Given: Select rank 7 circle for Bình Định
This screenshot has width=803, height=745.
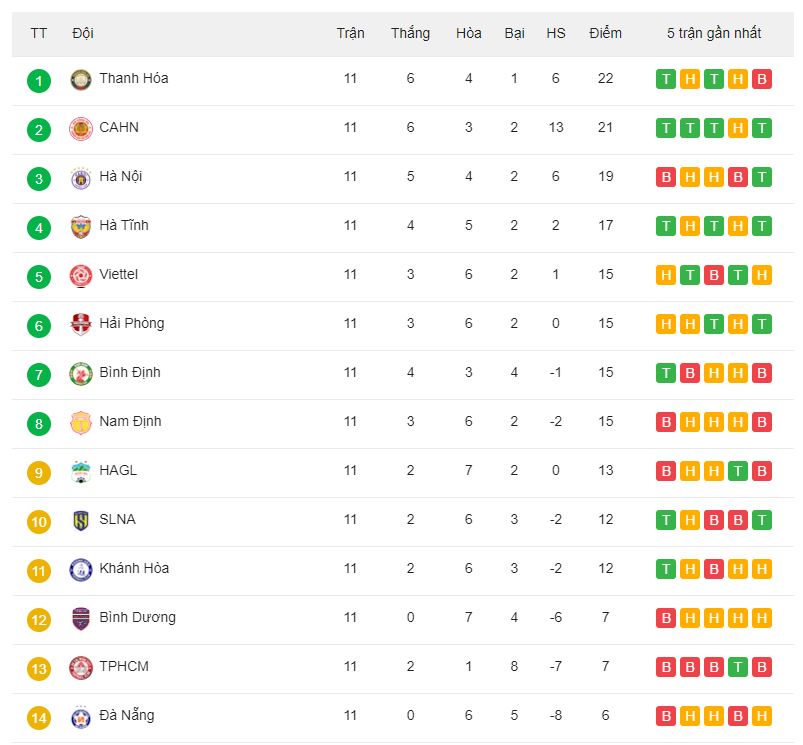Looking at the screenshot, I should coord(39,375).
